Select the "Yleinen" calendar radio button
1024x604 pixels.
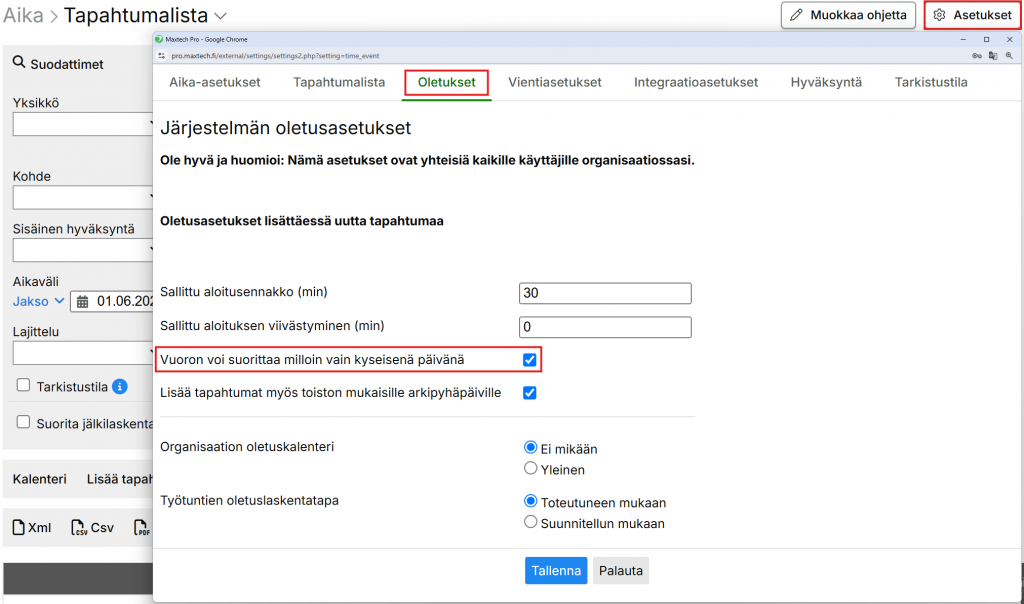click(x=531, y=469)
